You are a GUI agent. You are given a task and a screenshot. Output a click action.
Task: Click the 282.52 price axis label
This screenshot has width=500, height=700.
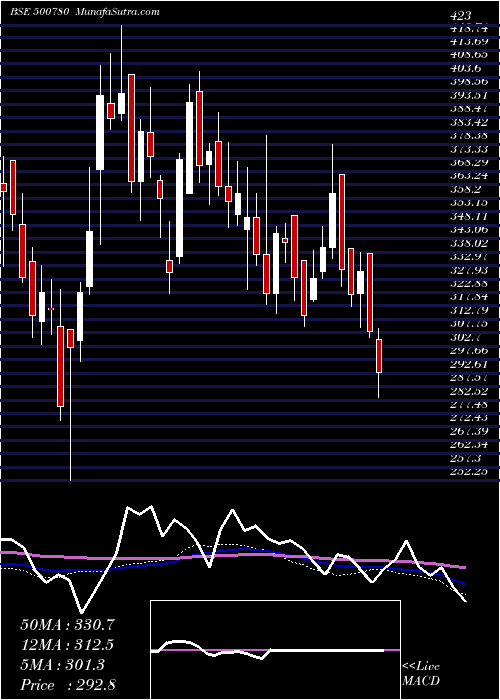point(468,391)
